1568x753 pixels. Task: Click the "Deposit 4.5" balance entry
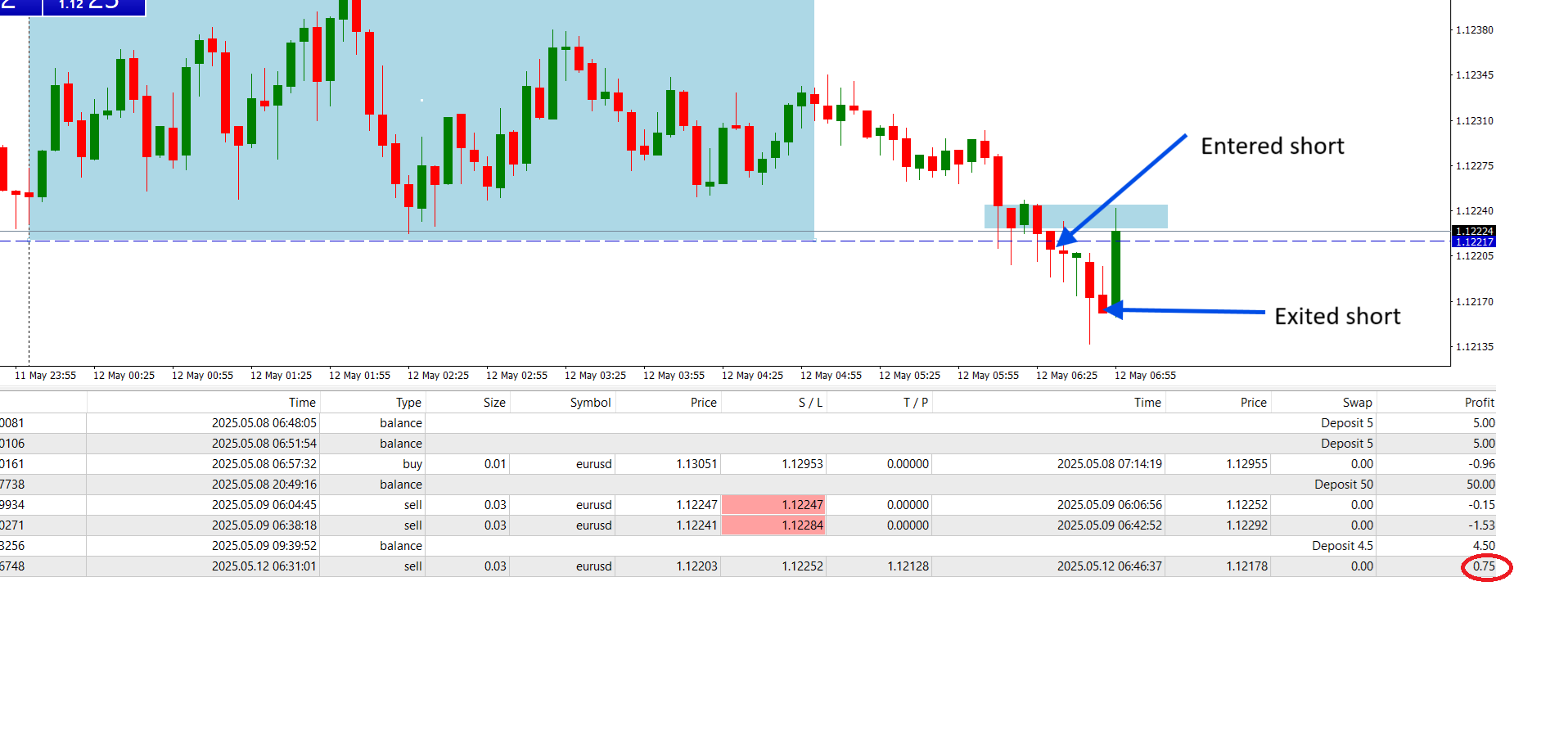(1342, 546)
